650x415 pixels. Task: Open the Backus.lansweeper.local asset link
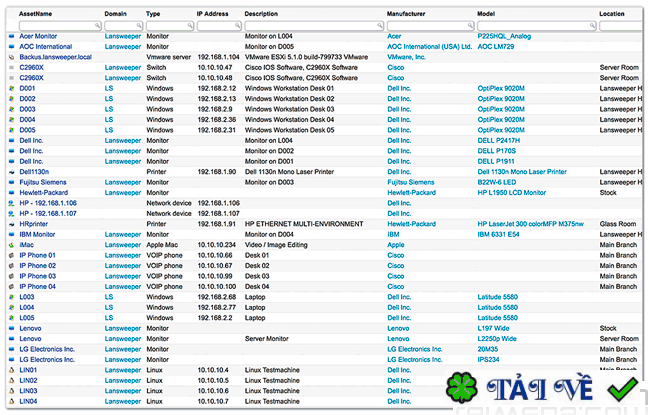pos(56,57)
